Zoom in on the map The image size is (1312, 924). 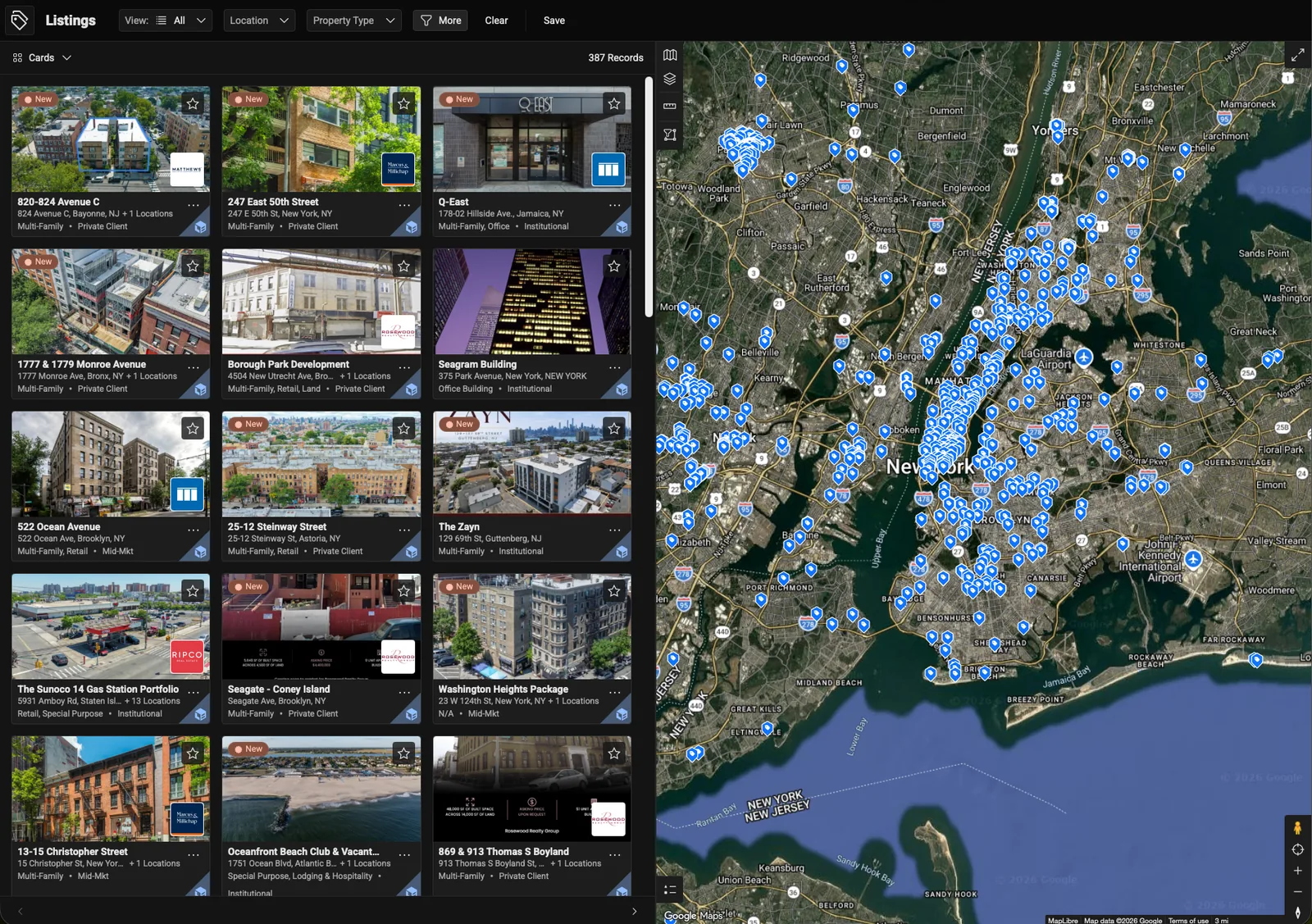pyautogui.click(x=1297, y=871)
